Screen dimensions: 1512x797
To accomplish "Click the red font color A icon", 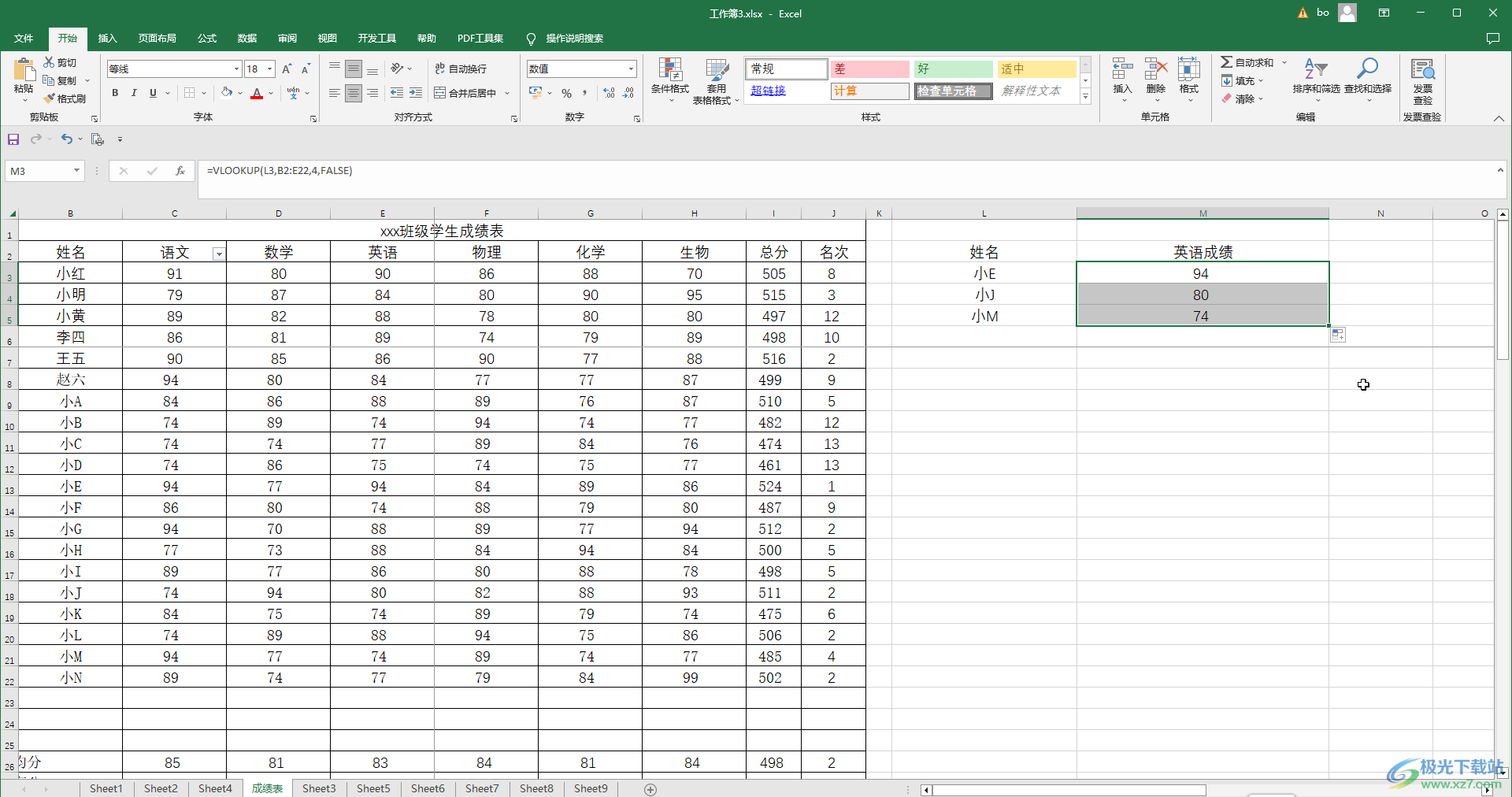I will click(x=257, y=93).
